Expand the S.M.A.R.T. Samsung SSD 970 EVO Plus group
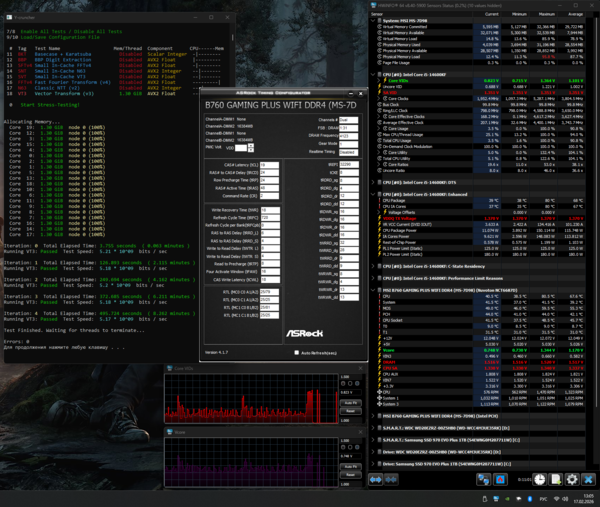 point(373,440)
